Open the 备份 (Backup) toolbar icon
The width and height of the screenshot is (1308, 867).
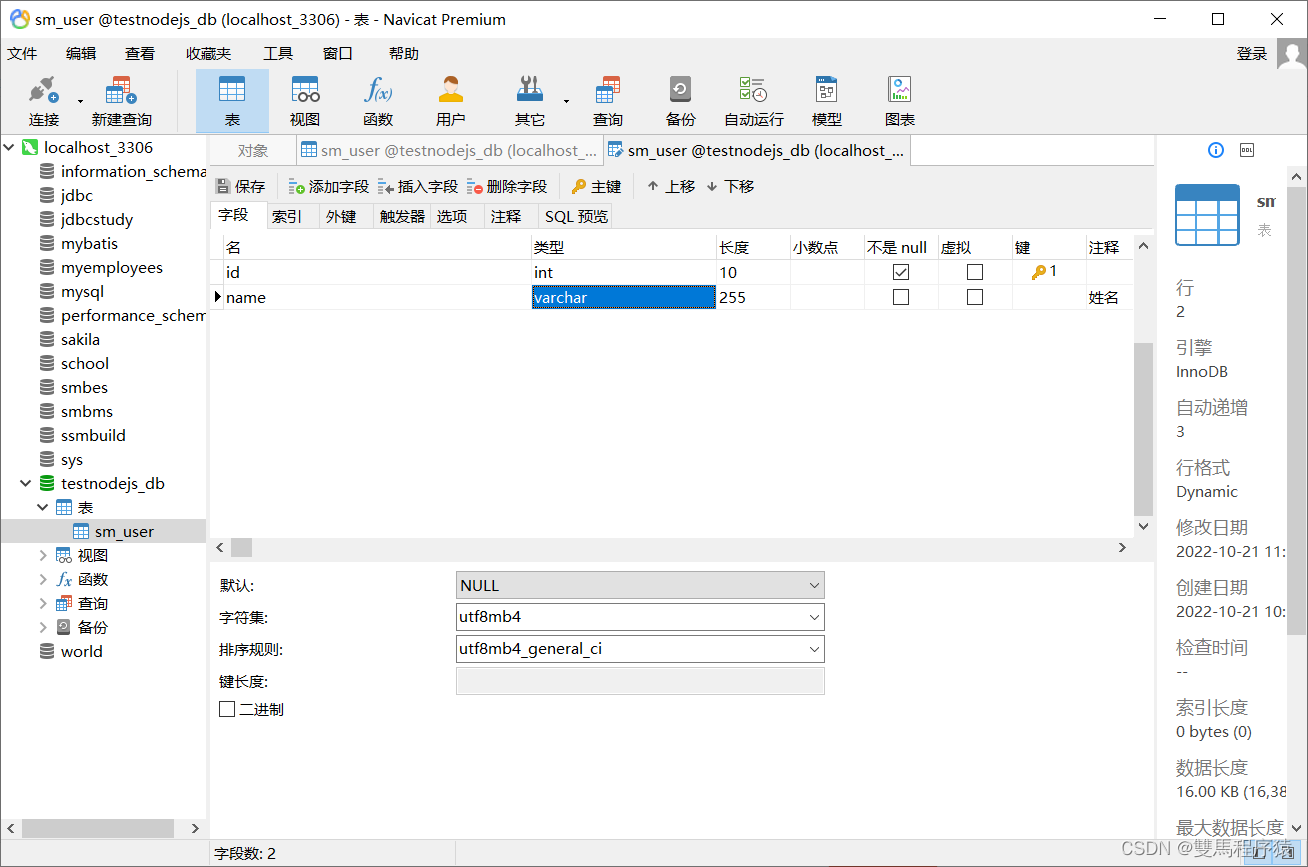coord(680,101)
